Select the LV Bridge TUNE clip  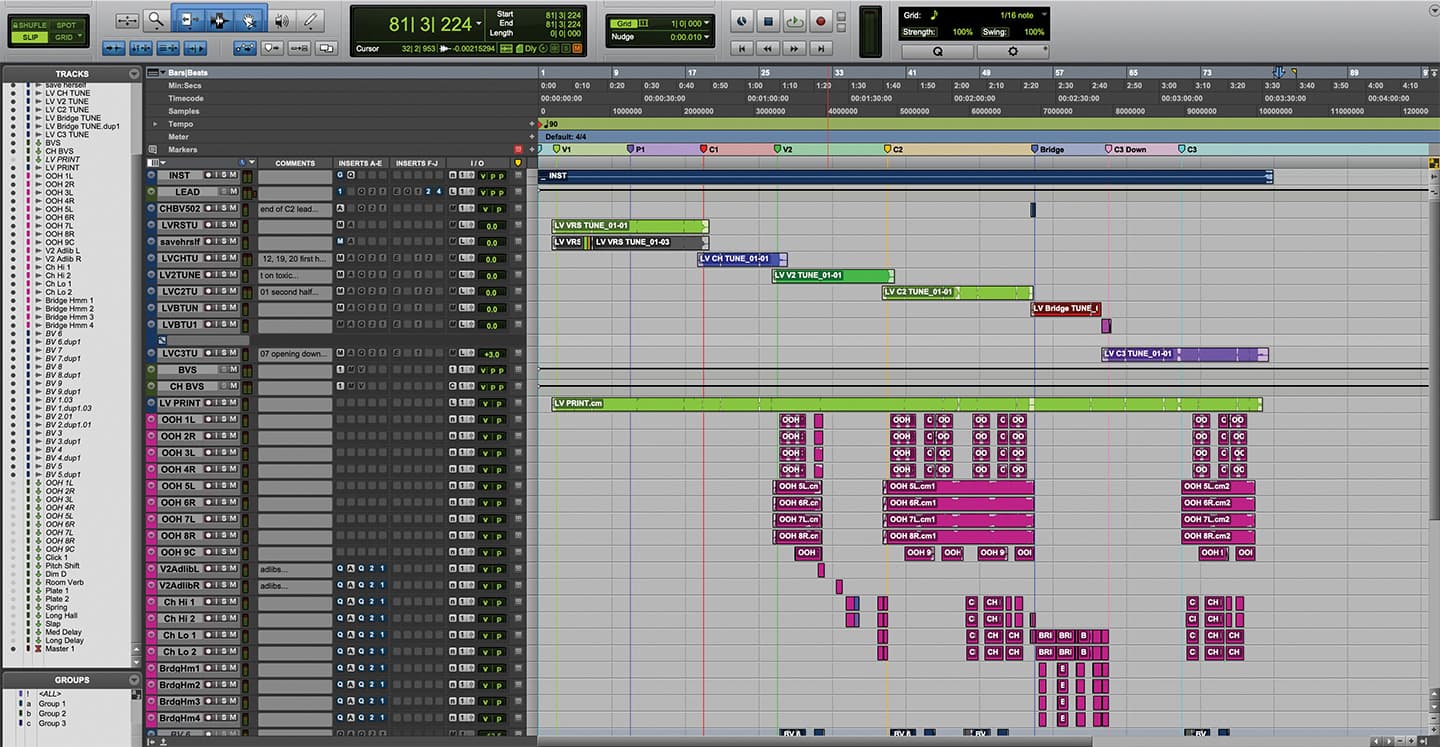(x=1066, y=309)
